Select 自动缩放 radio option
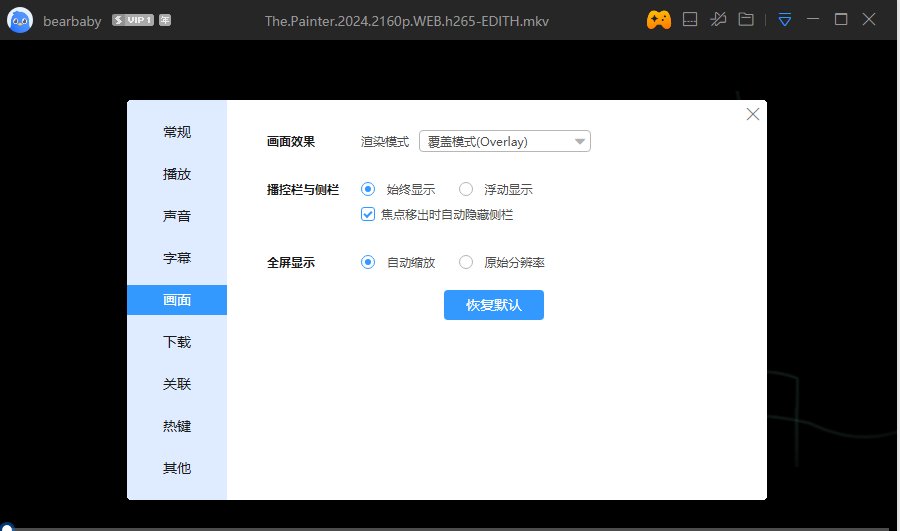The image size is (900, 531). tap(368, 262)
